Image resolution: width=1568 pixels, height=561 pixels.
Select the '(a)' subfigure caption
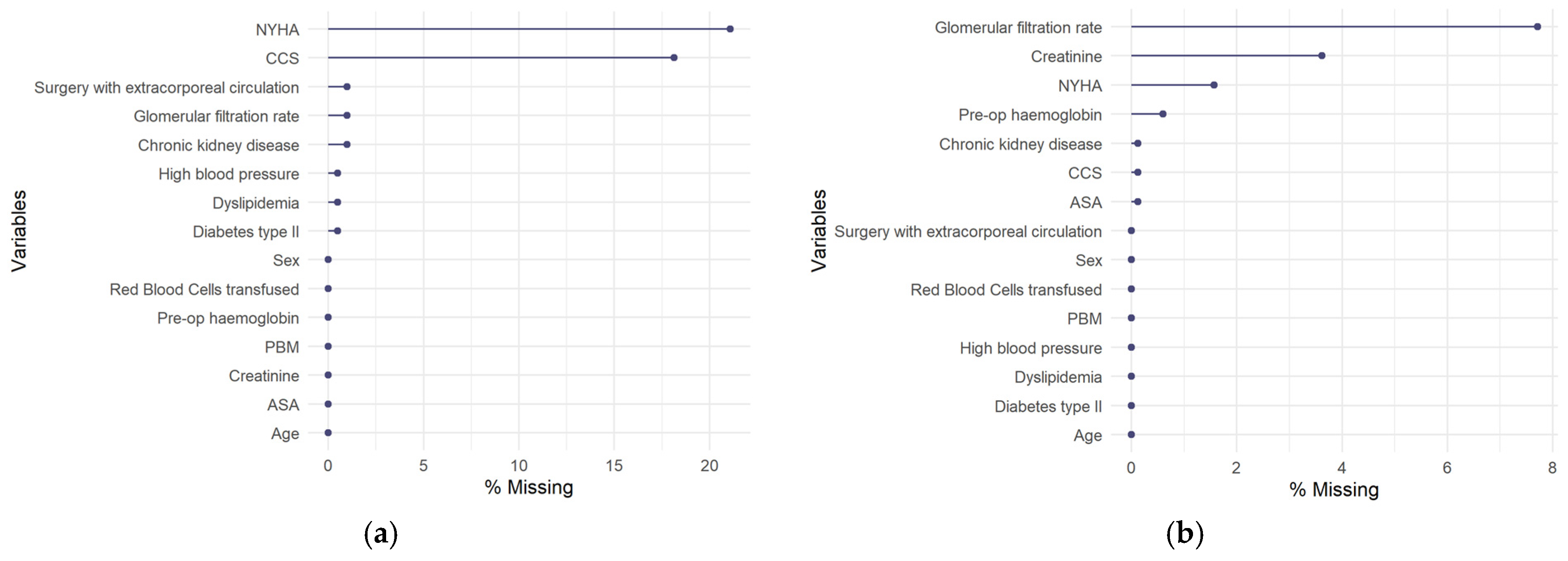[380, 534]
